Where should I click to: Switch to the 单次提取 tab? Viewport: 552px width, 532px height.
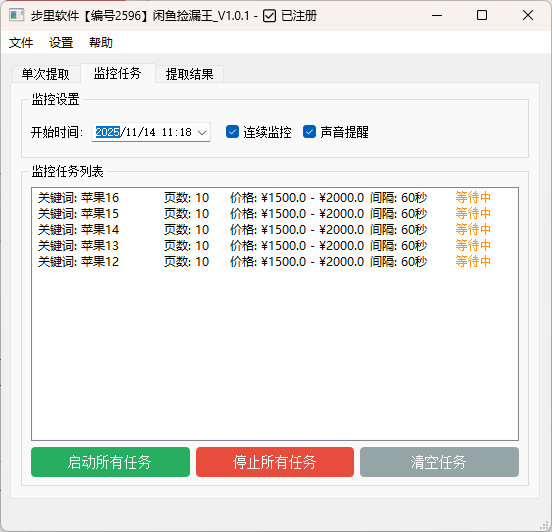(x=46, y=74)
